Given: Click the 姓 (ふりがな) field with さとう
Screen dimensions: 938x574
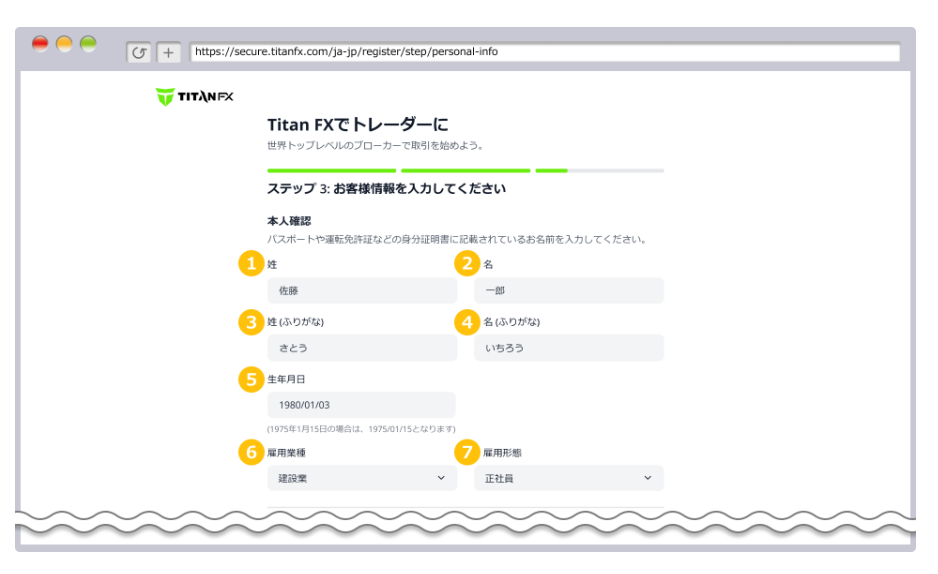Looking at the screenshot, I should point(362,348).
